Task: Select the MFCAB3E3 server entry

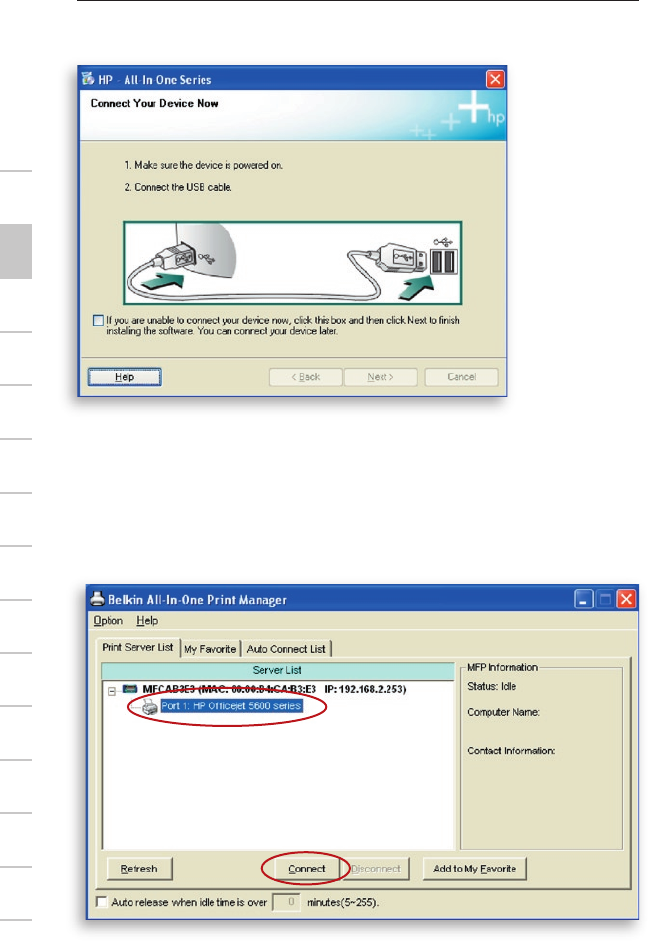Action: 274,689
